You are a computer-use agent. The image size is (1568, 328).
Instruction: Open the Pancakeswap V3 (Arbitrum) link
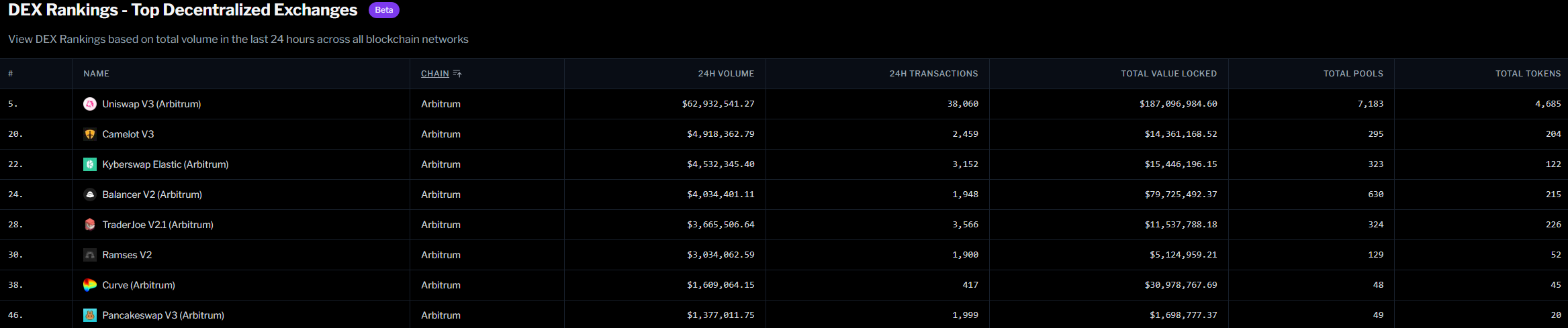click(163, 315)
